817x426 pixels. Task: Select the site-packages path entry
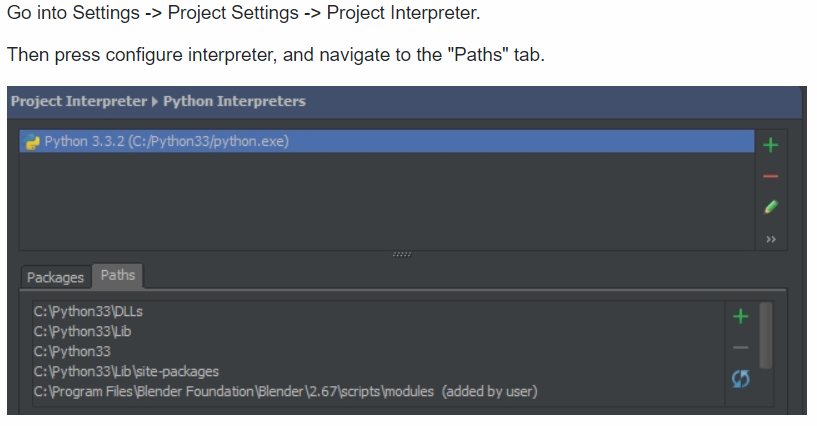tap(126, 371)
